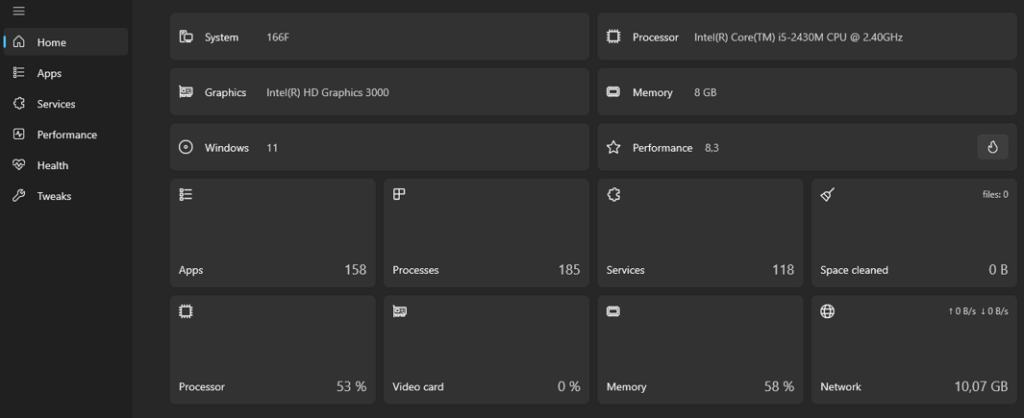The image size is (1024, 418).
Task: Click the Home house icon
Action: pos(19,42)
